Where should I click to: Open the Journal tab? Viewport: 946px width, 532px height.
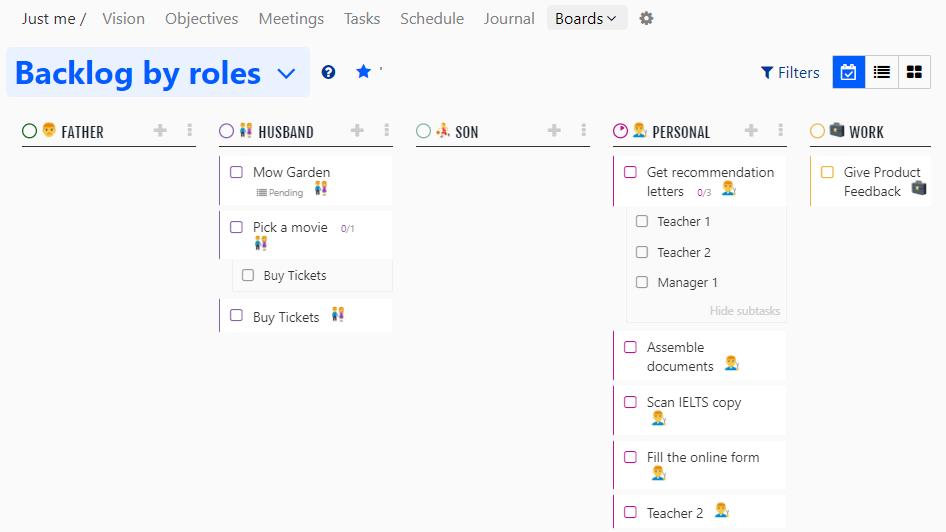click(509, 18)
